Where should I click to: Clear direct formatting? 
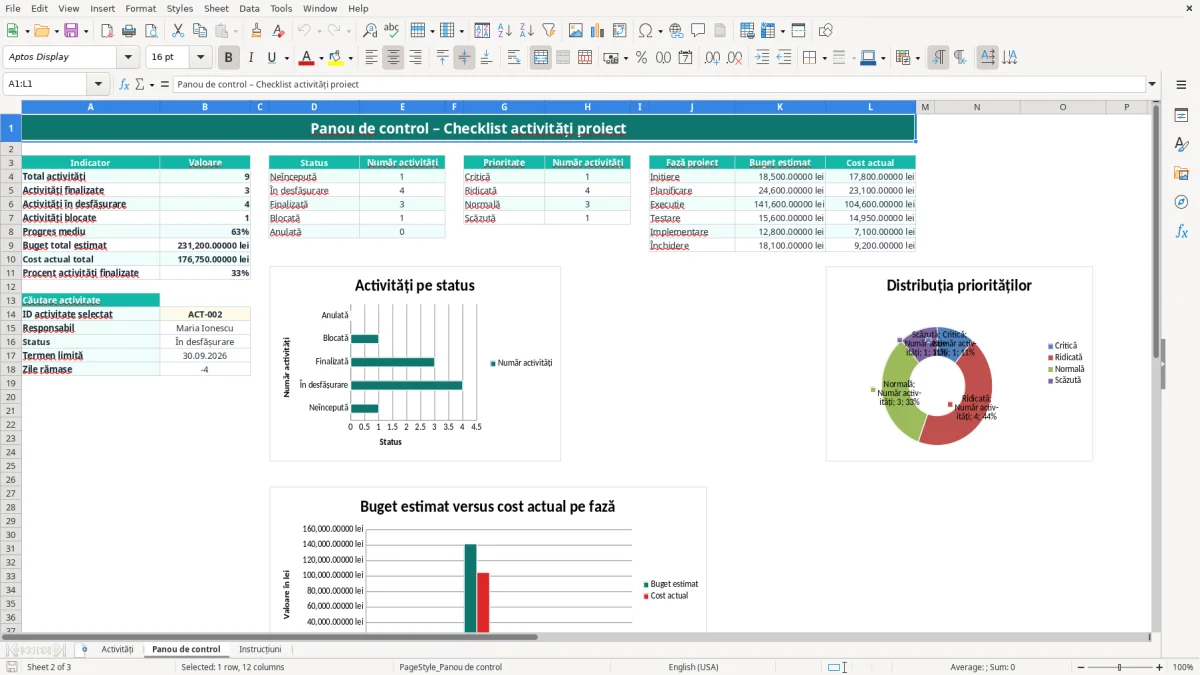pos(279,31)
